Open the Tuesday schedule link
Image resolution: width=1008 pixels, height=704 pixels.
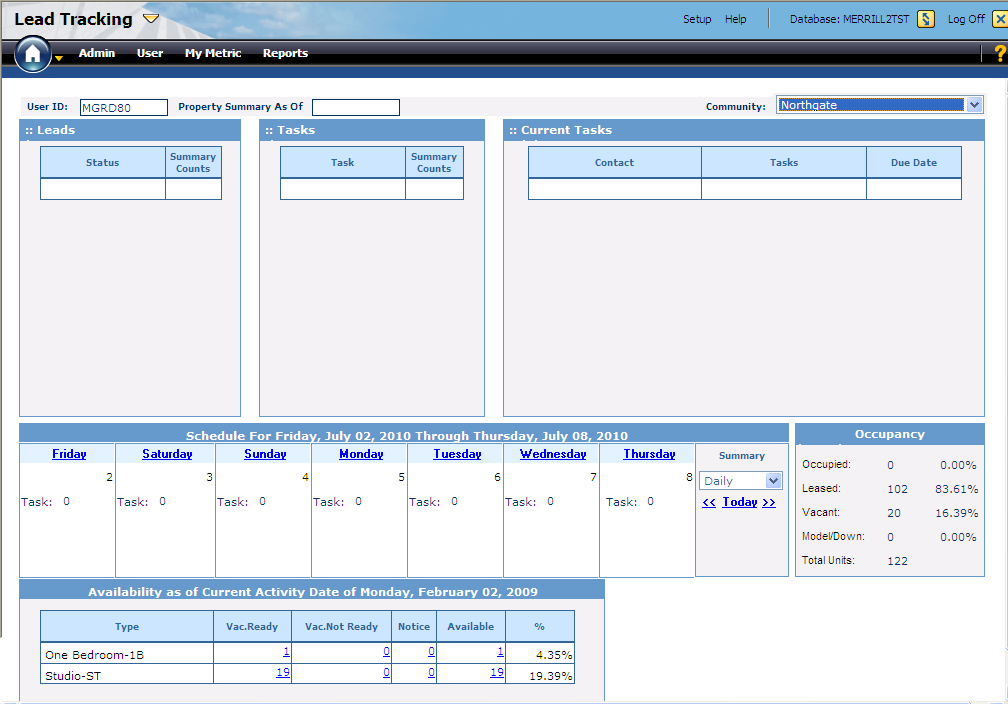[457, 454]
